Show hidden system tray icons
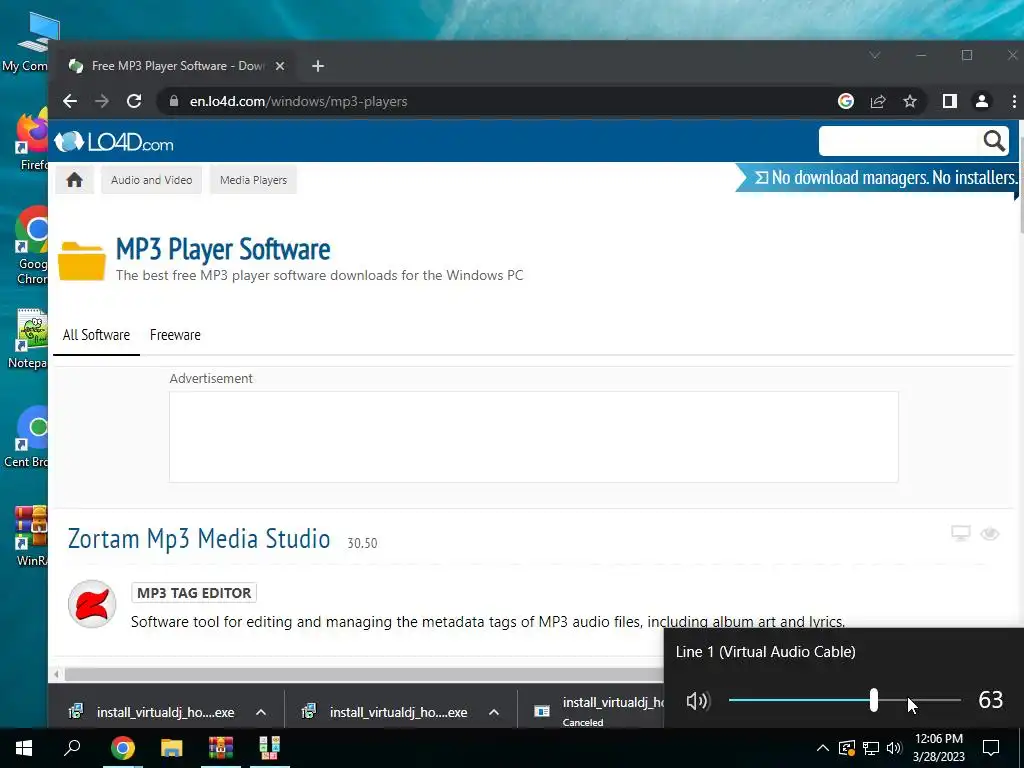This screenshot has height=768, width=1024. tap(823, 748)
